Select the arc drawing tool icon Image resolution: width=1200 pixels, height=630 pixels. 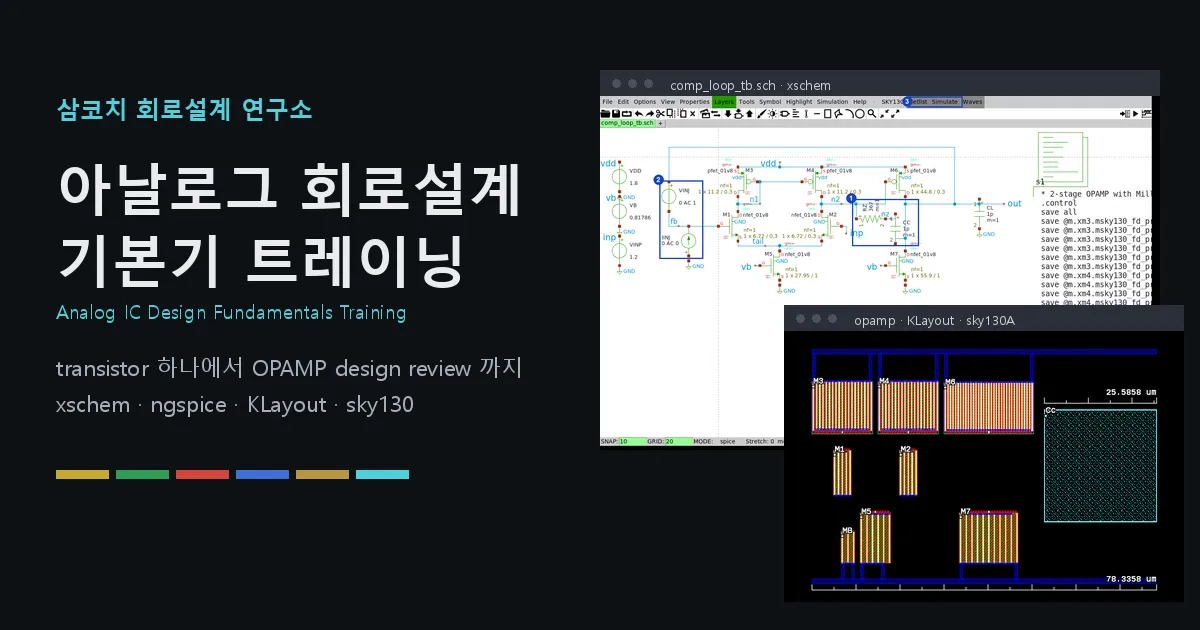tap(849, 114)
